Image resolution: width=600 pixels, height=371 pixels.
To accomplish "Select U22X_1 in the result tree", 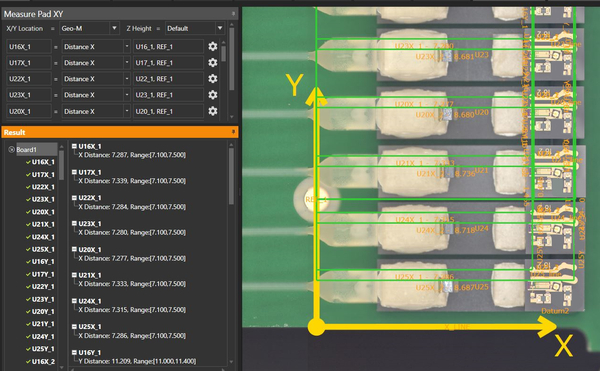I will click(x=43, y=187).
